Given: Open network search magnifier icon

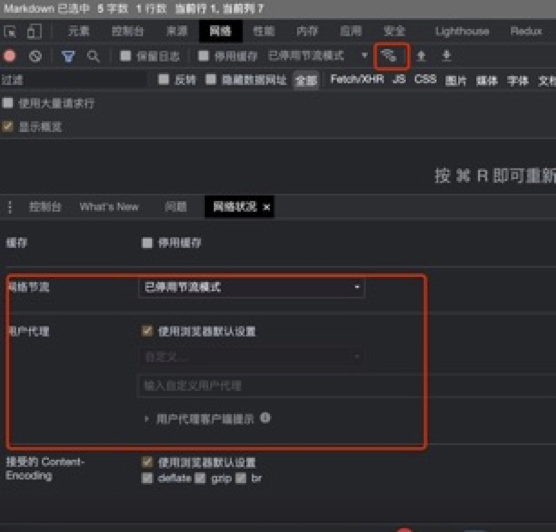Looking at the screenshot, I should click(93, 56).
